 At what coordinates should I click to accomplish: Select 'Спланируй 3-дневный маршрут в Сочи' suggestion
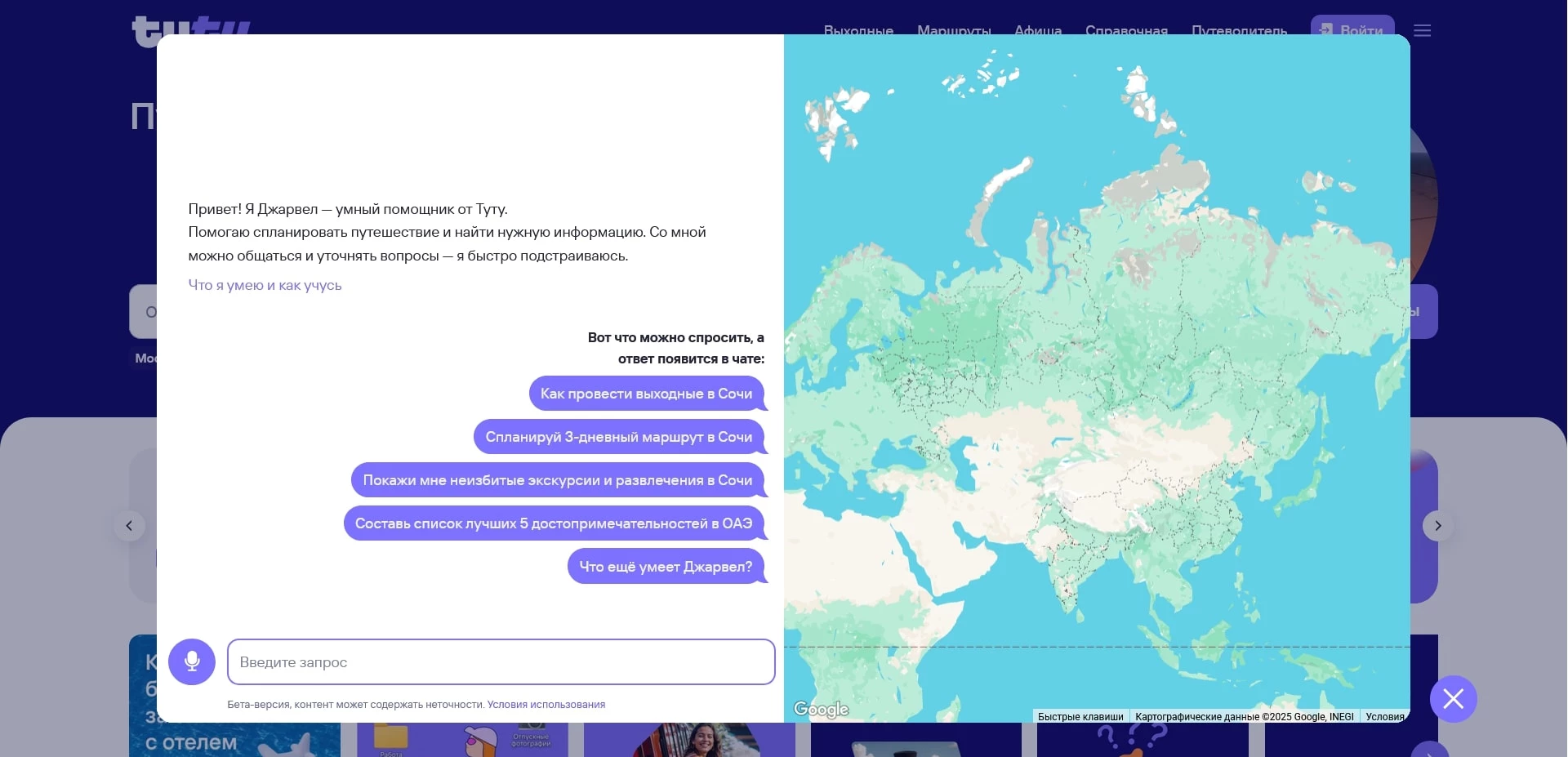(618, 437)
